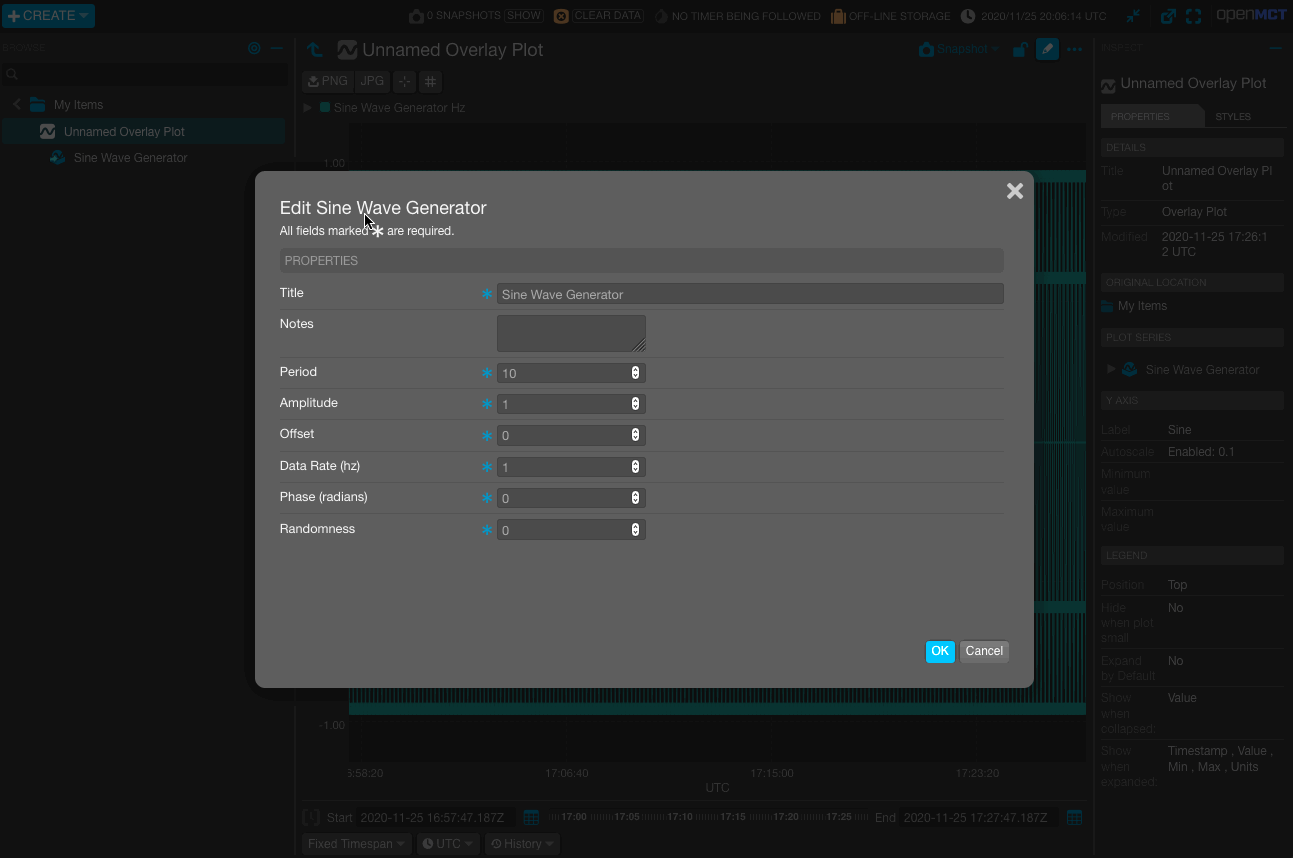
Task: Focus the Title input field
Action: 750,294
